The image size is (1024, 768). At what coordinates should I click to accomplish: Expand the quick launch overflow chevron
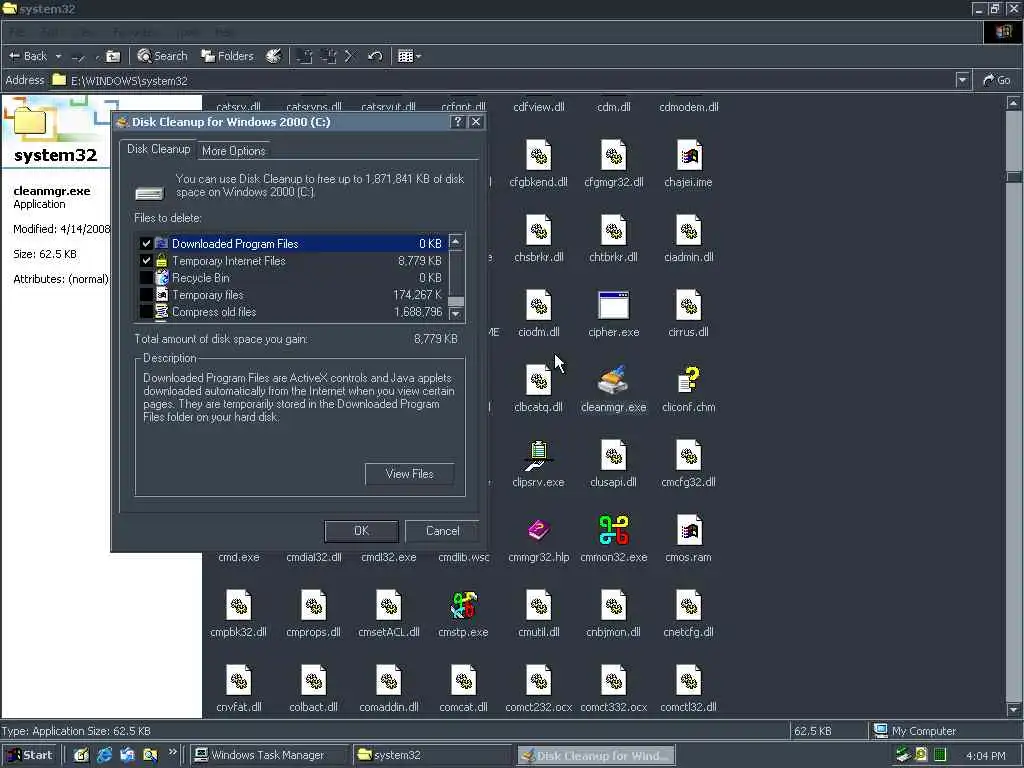coord(172,752)
